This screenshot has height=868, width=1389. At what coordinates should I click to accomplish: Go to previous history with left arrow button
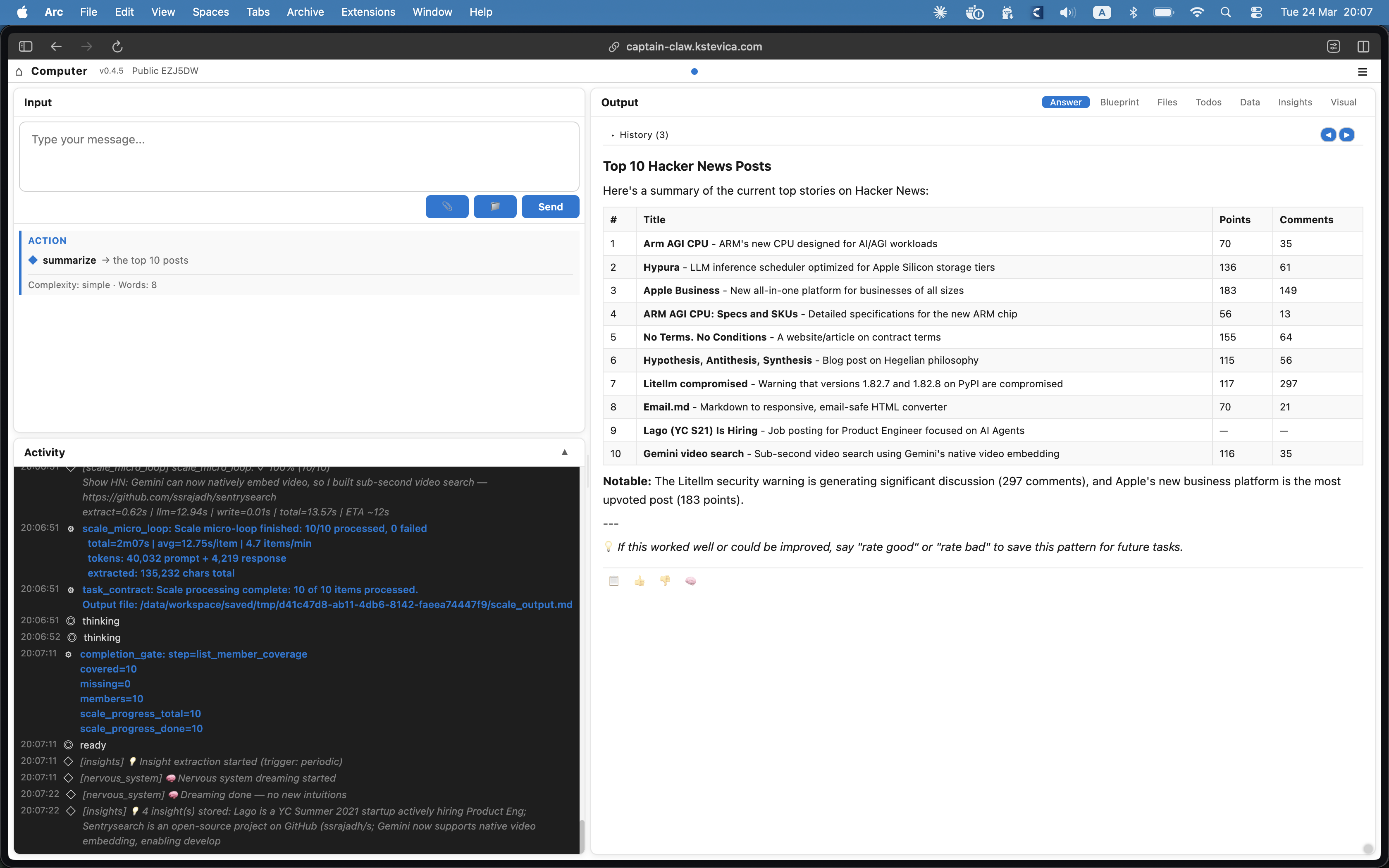tap(1328, 135)
